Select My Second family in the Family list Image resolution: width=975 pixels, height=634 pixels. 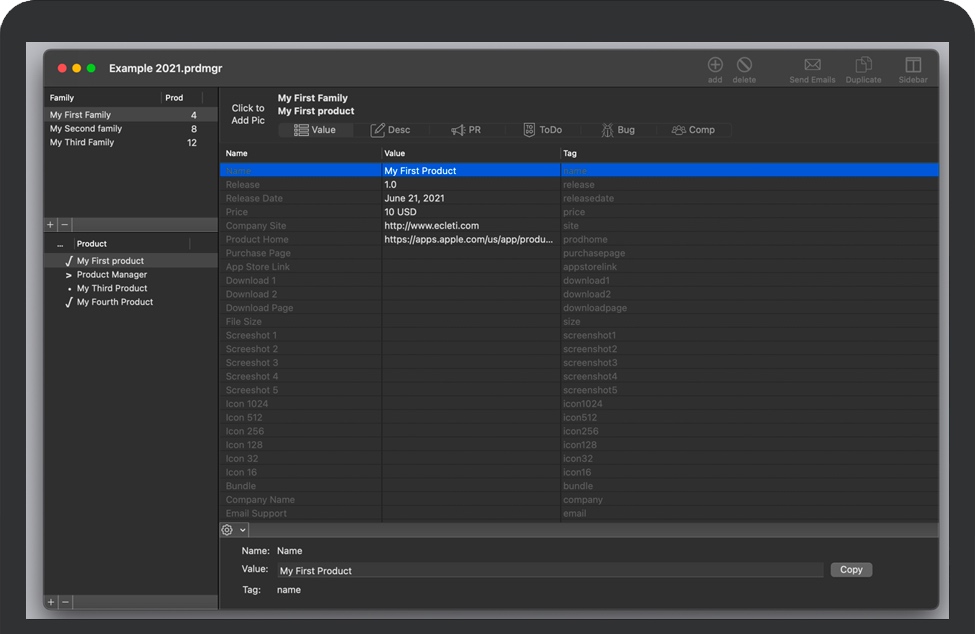point(85,128)
